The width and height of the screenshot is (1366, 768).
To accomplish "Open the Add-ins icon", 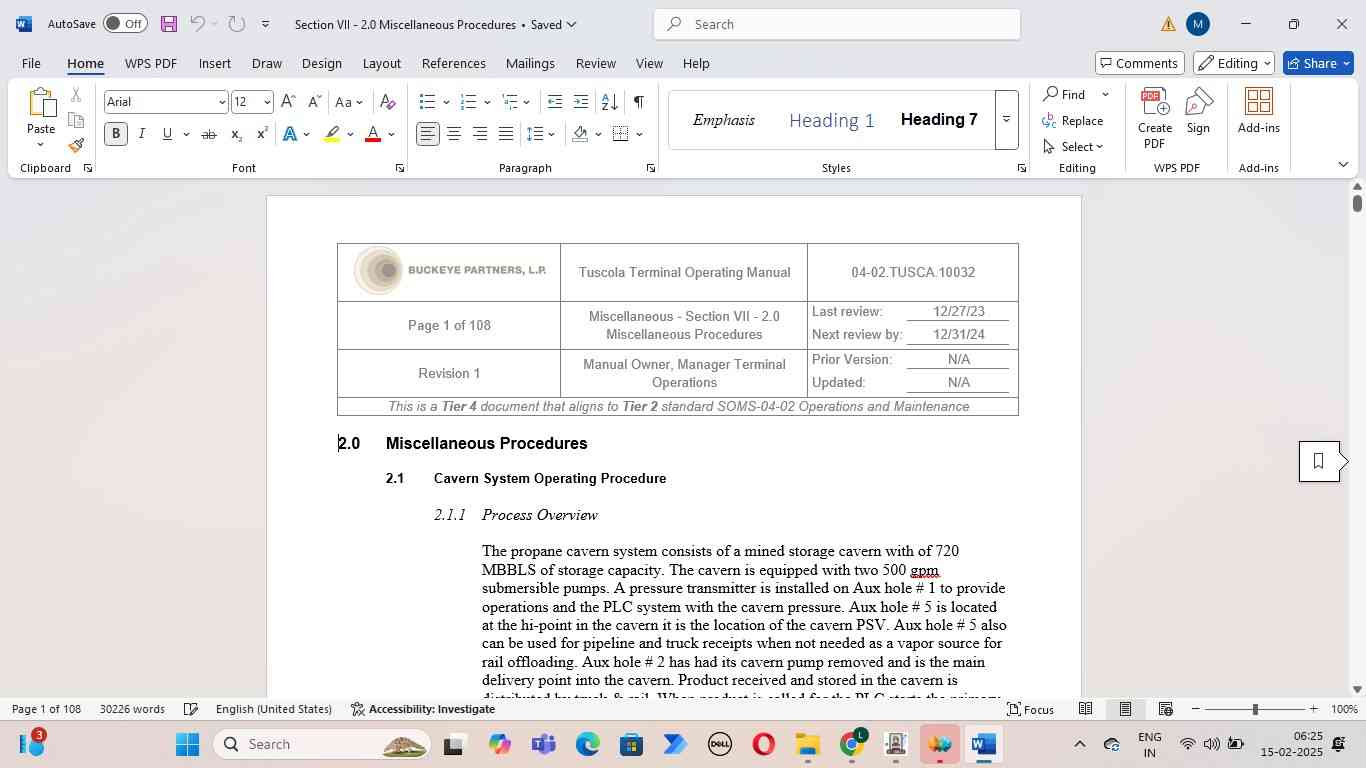I will [1259, 111].
